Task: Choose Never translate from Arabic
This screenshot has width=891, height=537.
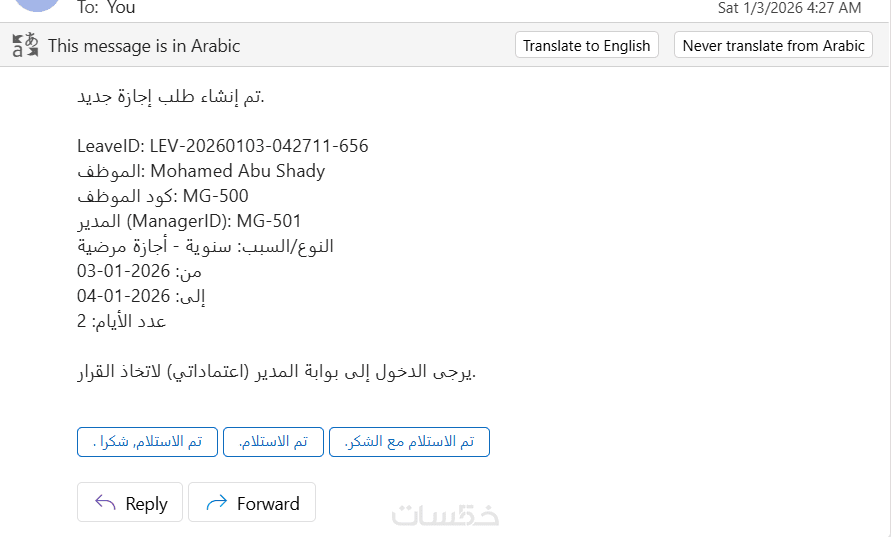Action: [x=773, y=45]
